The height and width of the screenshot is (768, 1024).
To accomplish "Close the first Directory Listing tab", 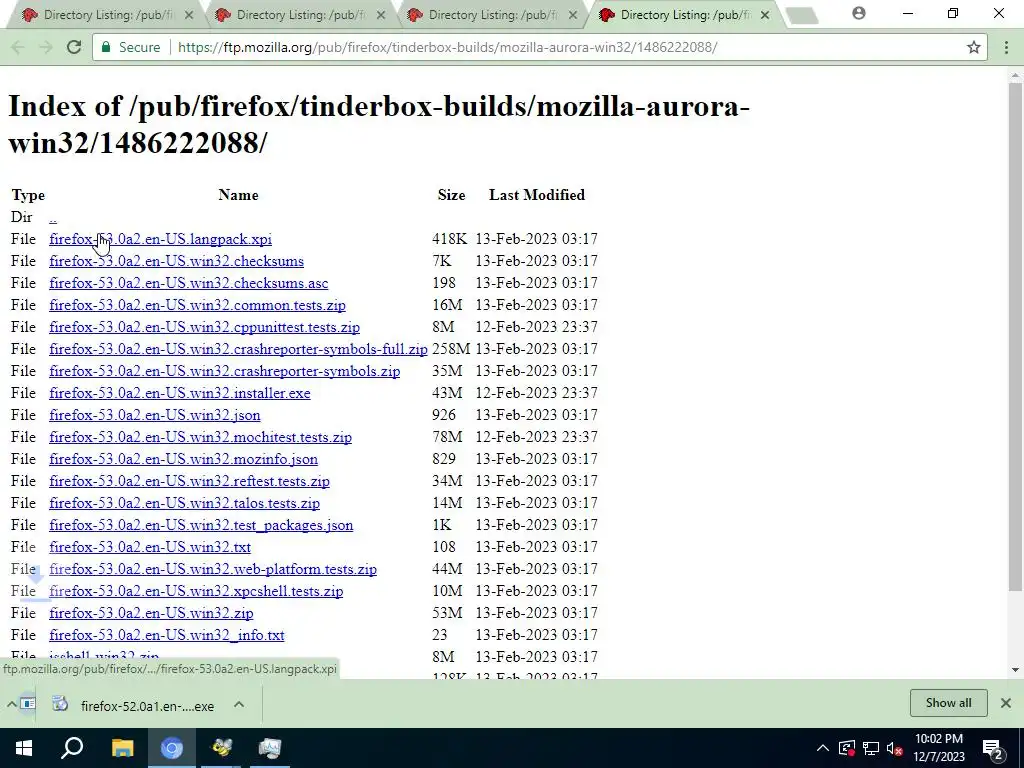I will tap(189, 14).
